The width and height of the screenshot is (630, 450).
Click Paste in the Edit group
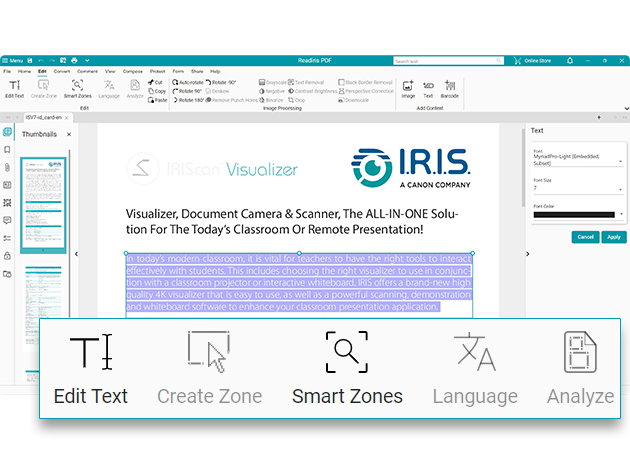point(158,100)
